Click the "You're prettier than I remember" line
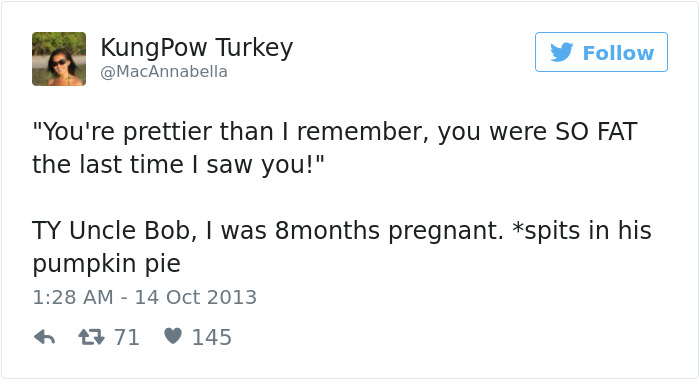Viewport: 700px width, 380px height. click(x=229, y=132)
